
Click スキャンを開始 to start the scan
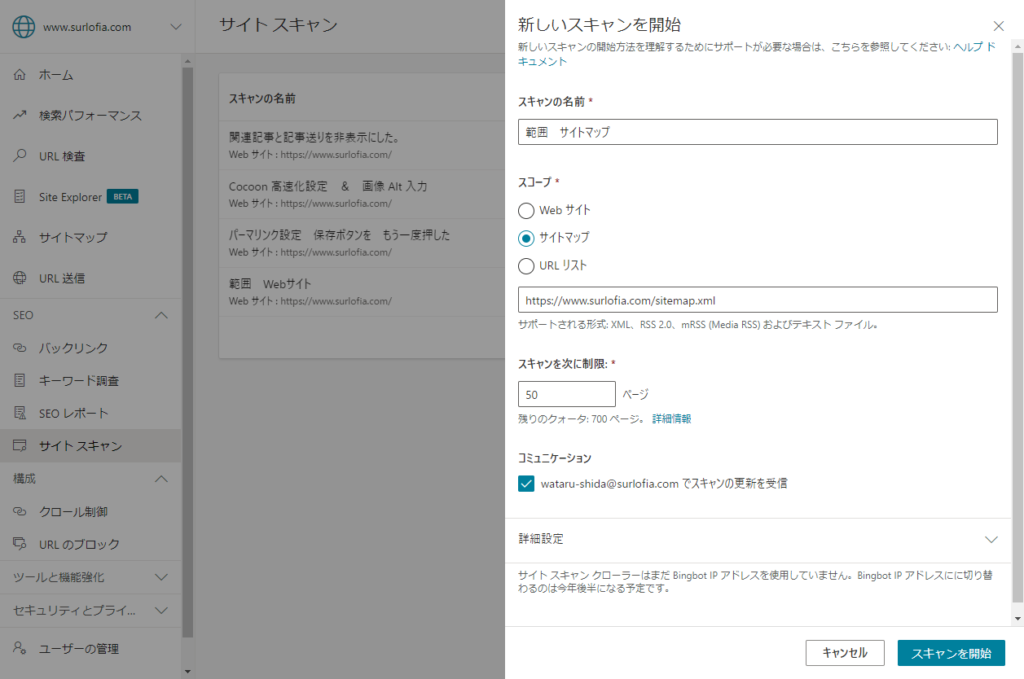[x=950, y=652]
